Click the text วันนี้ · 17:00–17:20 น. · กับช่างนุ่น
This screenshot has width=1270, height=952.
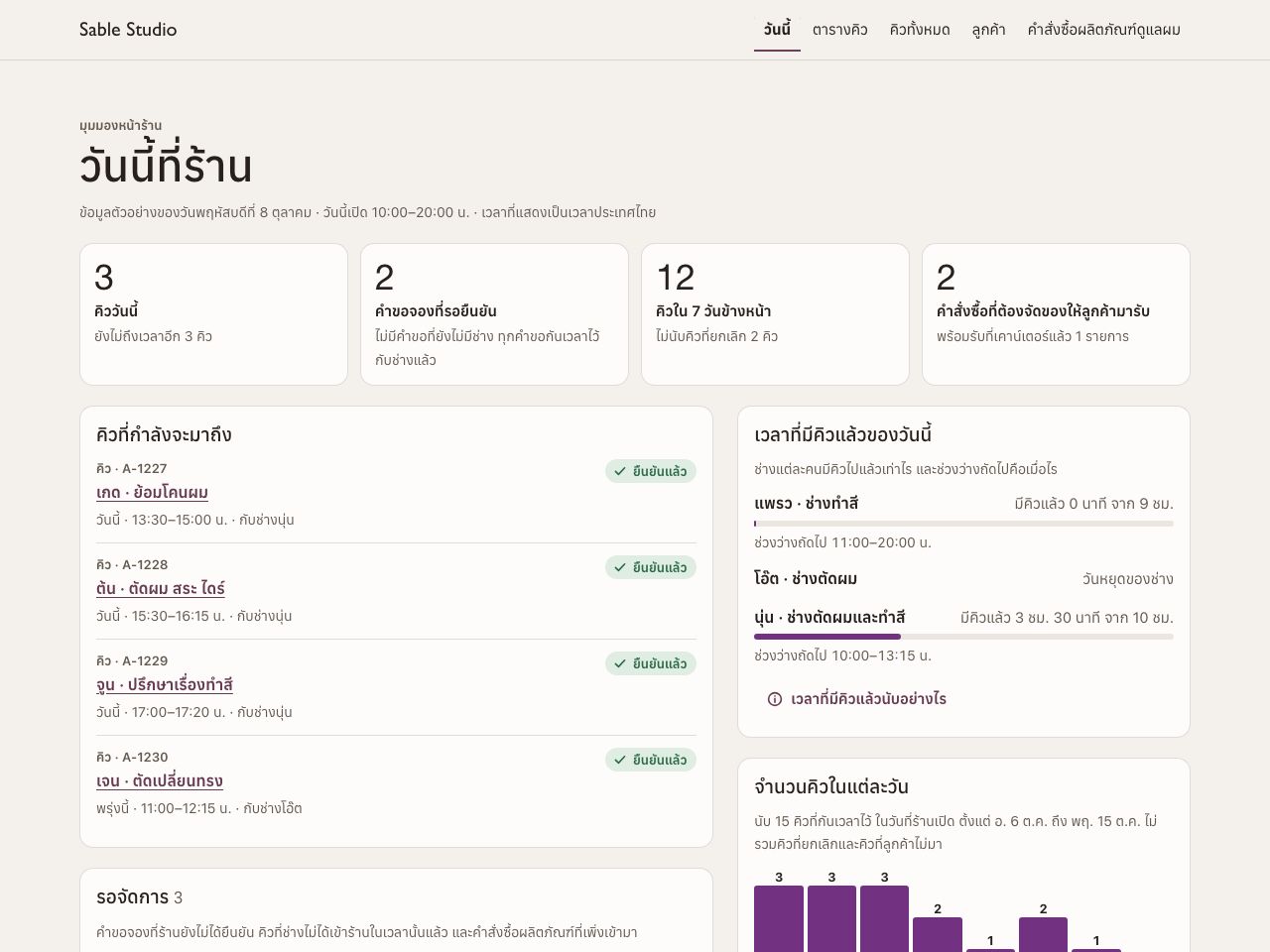(194, 712)
